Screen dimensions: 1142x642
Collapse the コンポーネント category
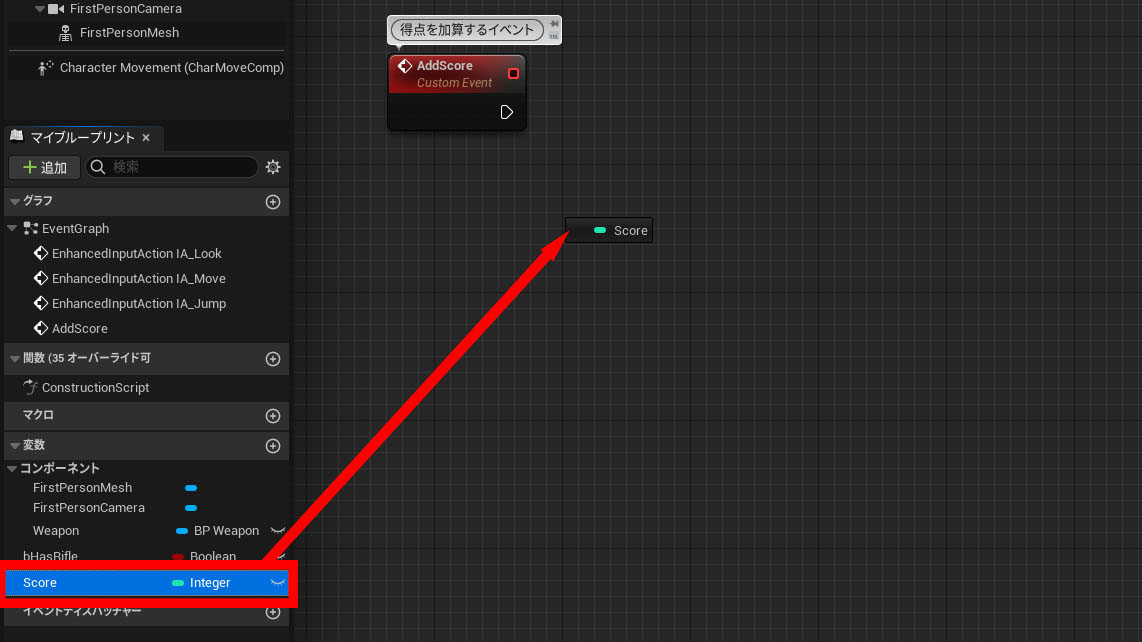pos(12,469)
